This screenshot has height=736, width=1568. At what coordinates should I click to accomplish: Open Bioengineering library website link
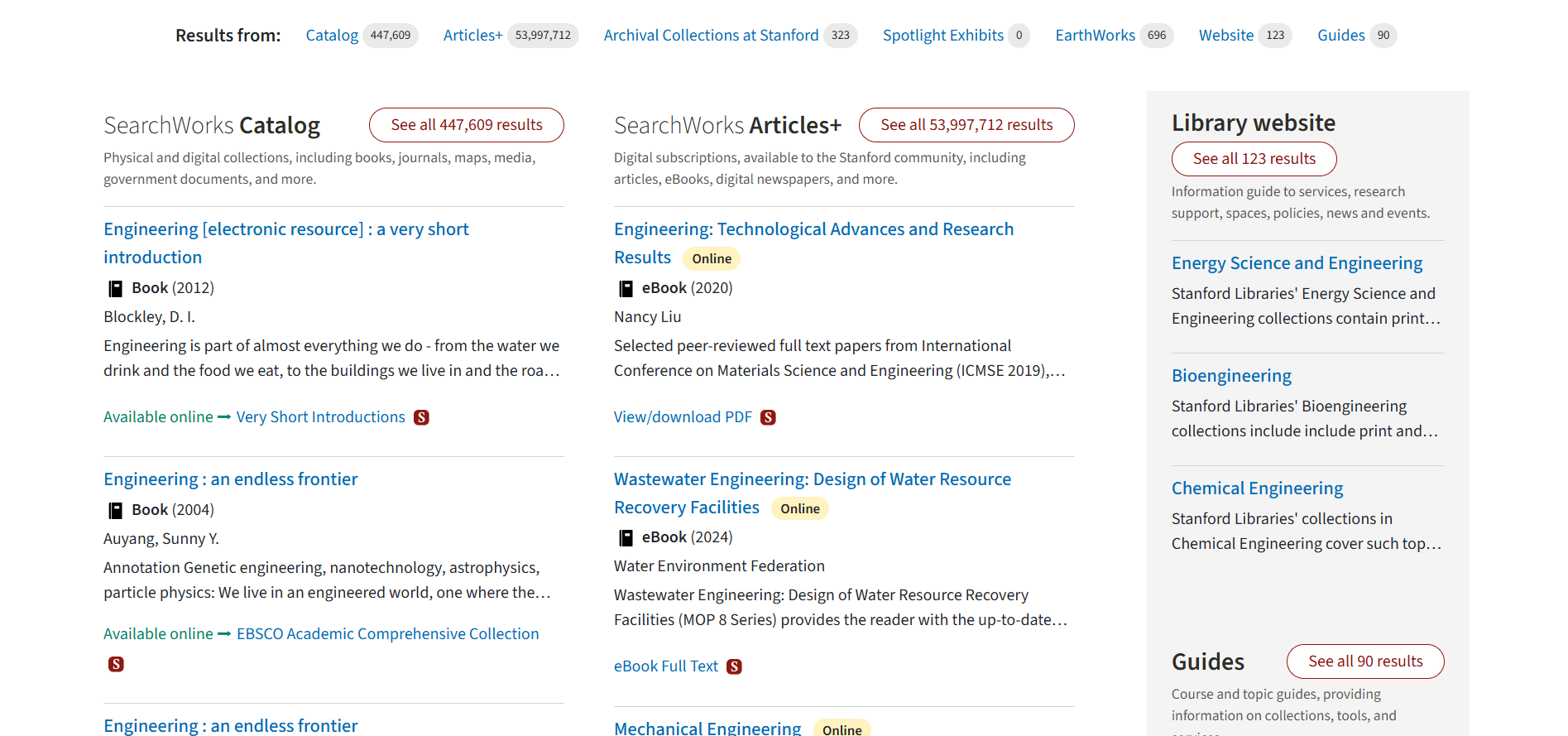click(x=1231, y=376)
